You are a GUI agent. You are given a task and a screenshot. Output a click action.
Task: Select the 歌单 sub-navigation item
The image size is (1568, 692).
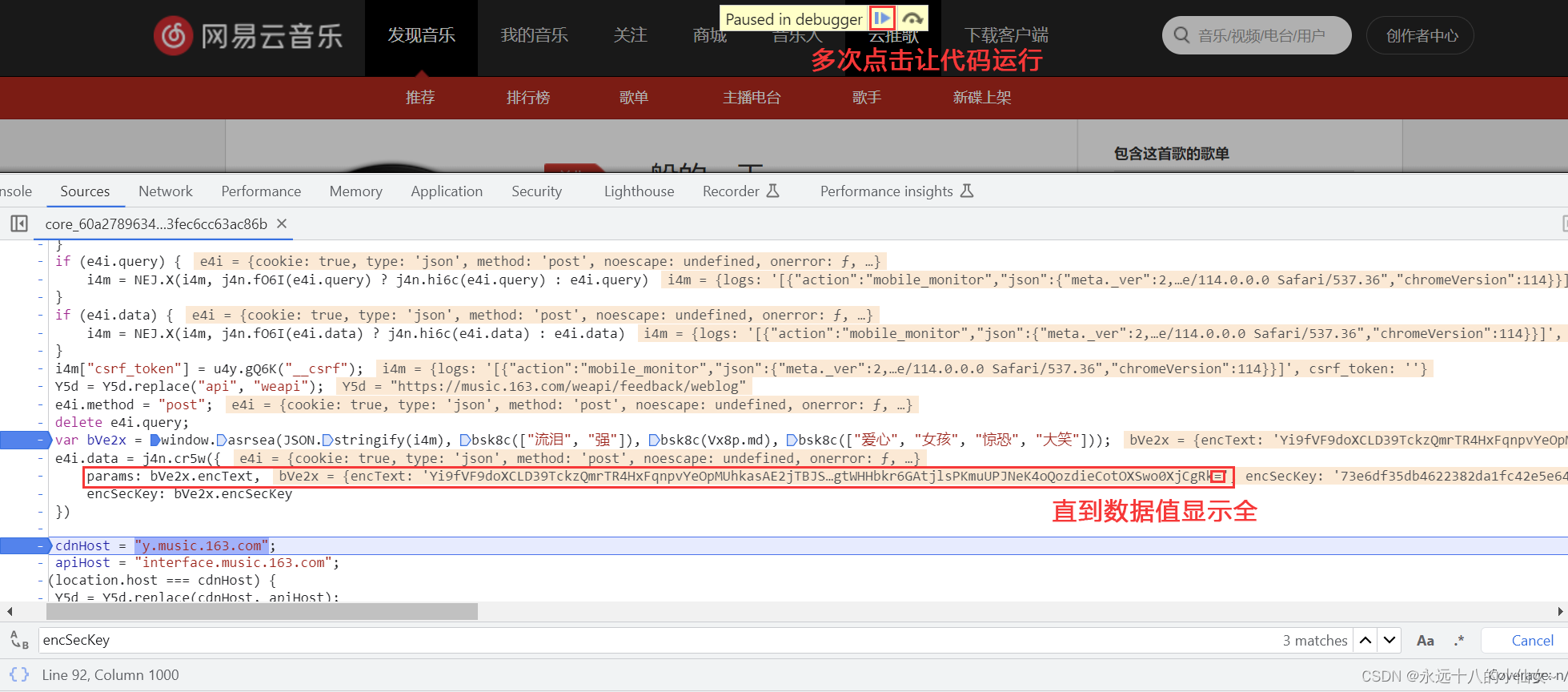point(633,98)
